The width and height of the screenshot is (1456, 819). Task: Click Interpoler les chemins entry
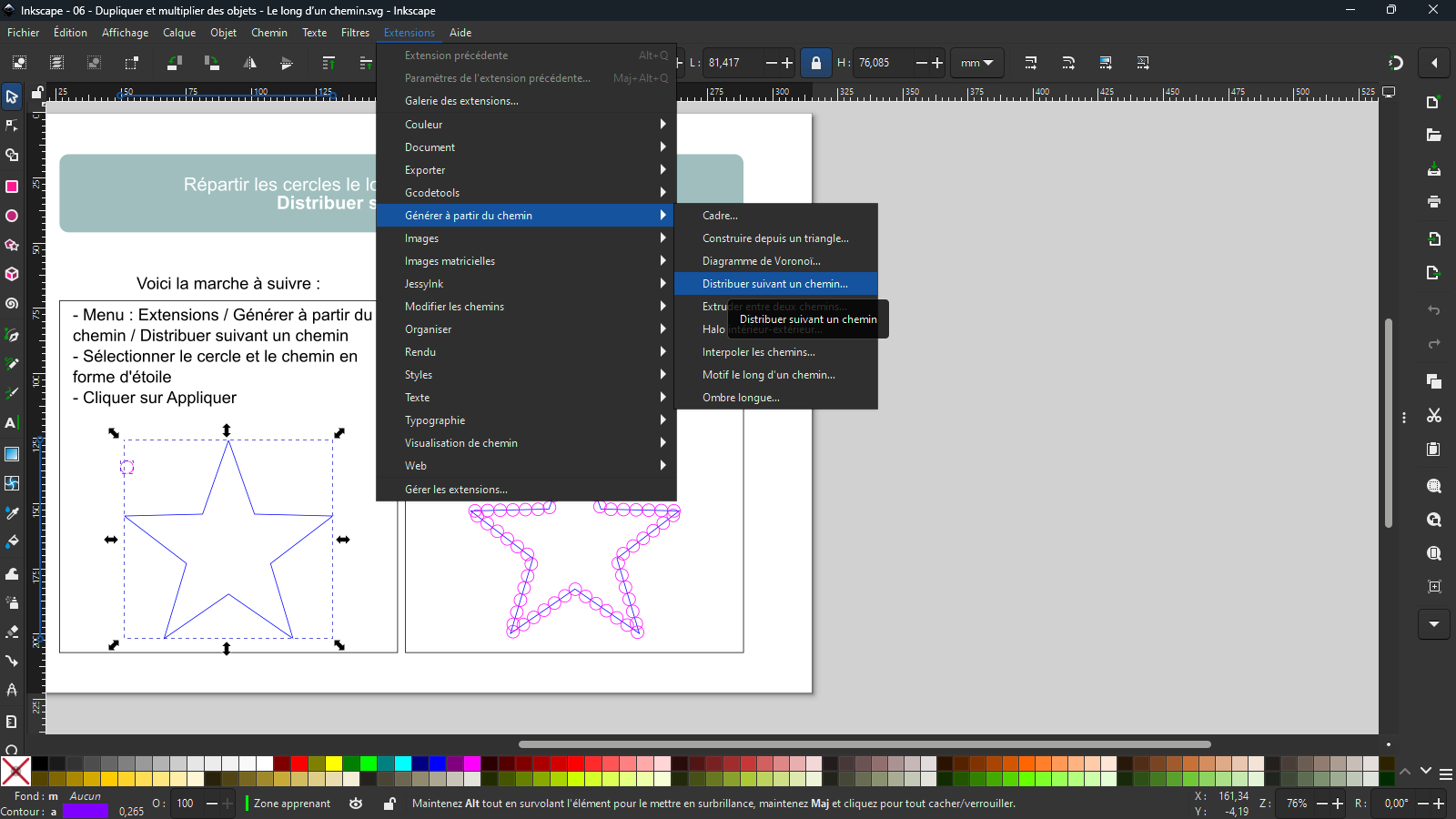[776, 352]
